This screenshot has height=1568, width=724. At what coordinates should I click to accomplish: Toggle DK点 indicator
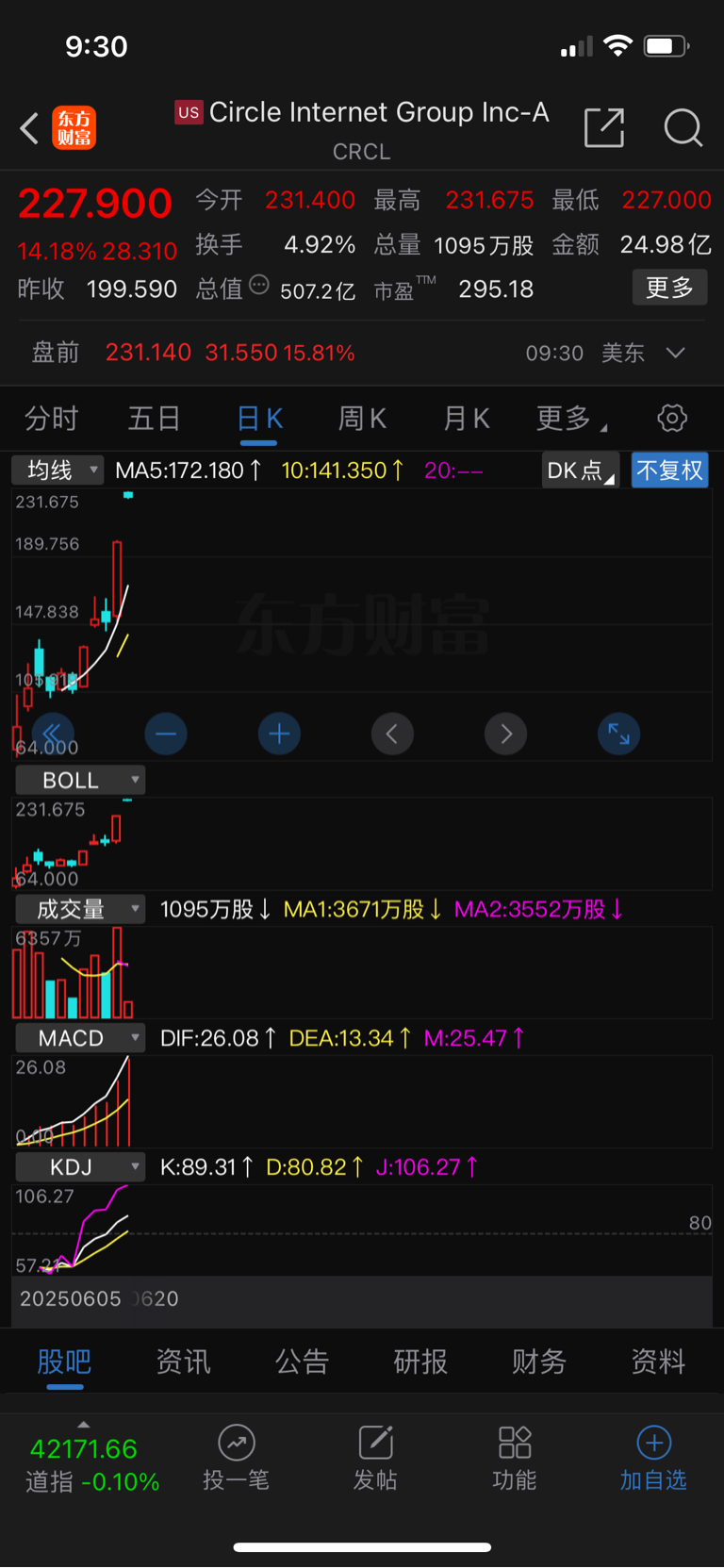[x=580, y=470]
